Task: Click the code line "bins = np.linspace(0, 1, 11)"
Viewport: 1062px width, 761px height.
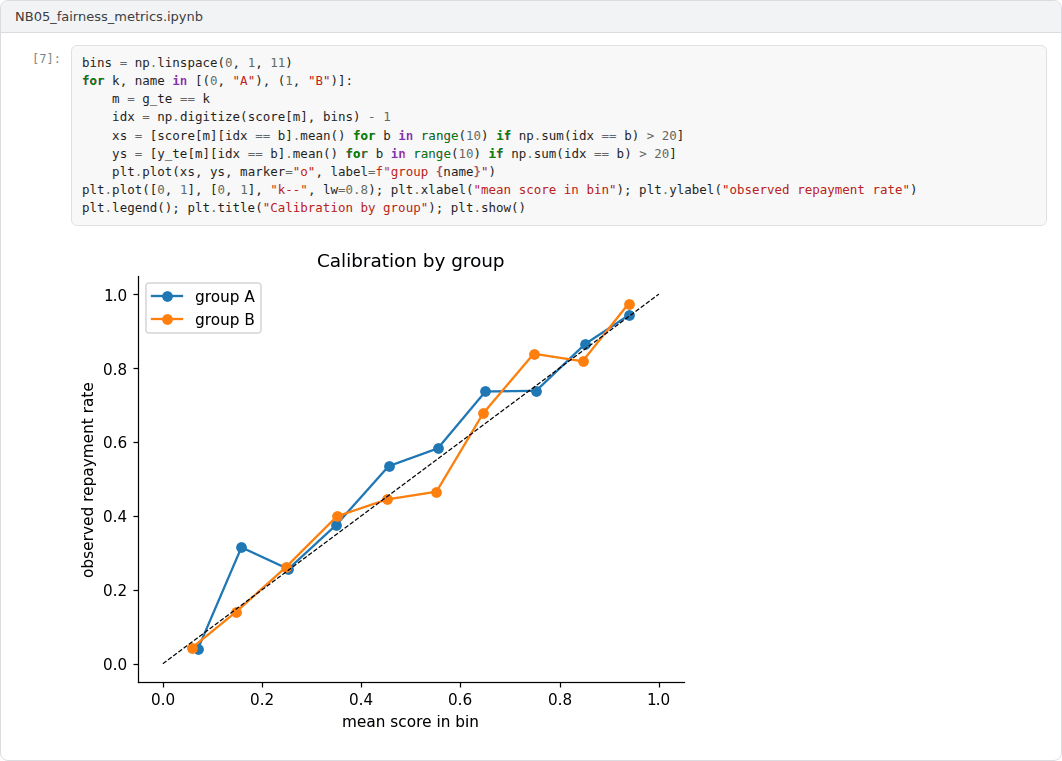Action: coord(187,63)
